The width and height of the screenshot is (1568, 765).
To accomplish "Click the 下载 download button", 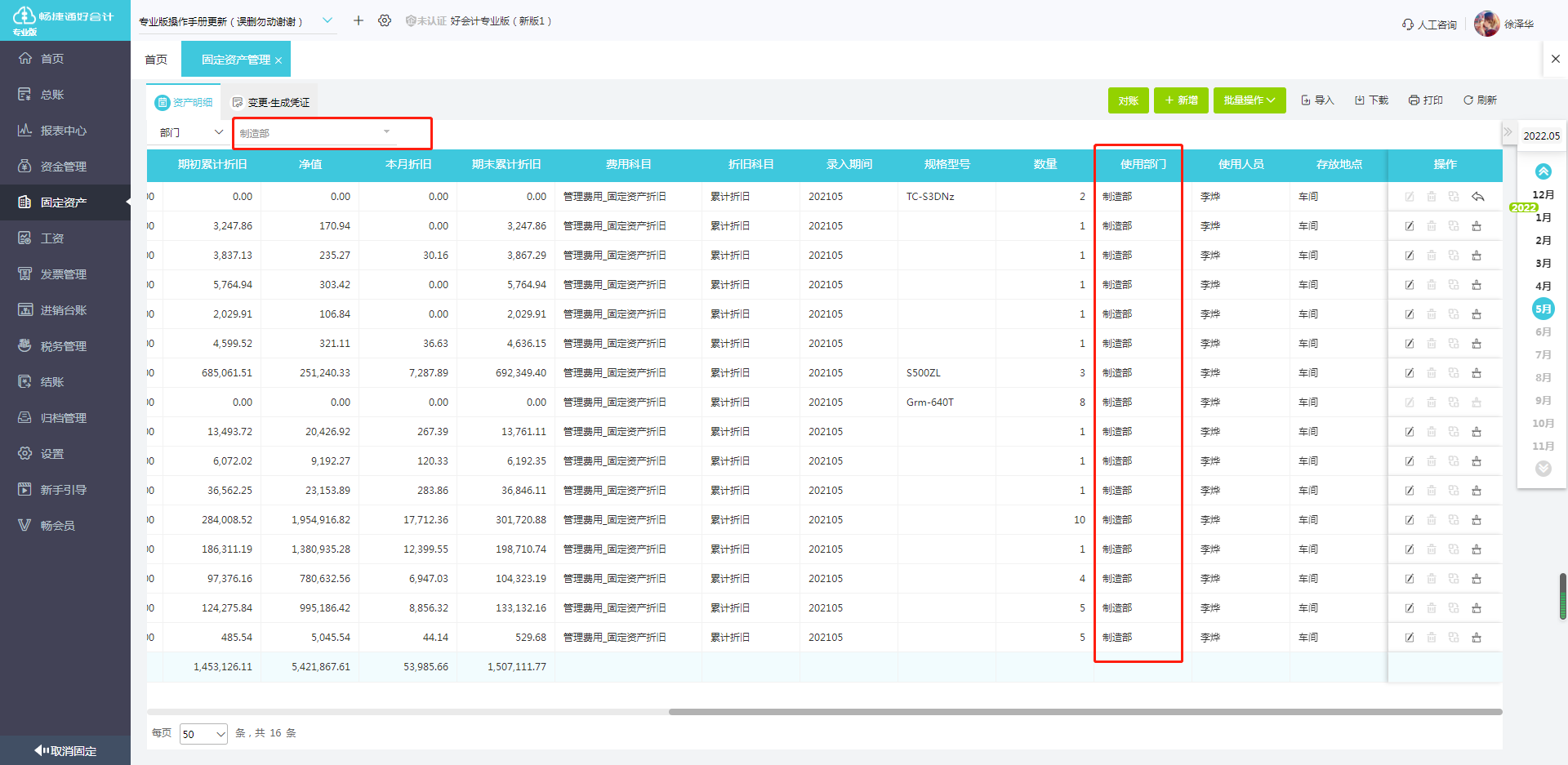I will tap(1371, 100).
